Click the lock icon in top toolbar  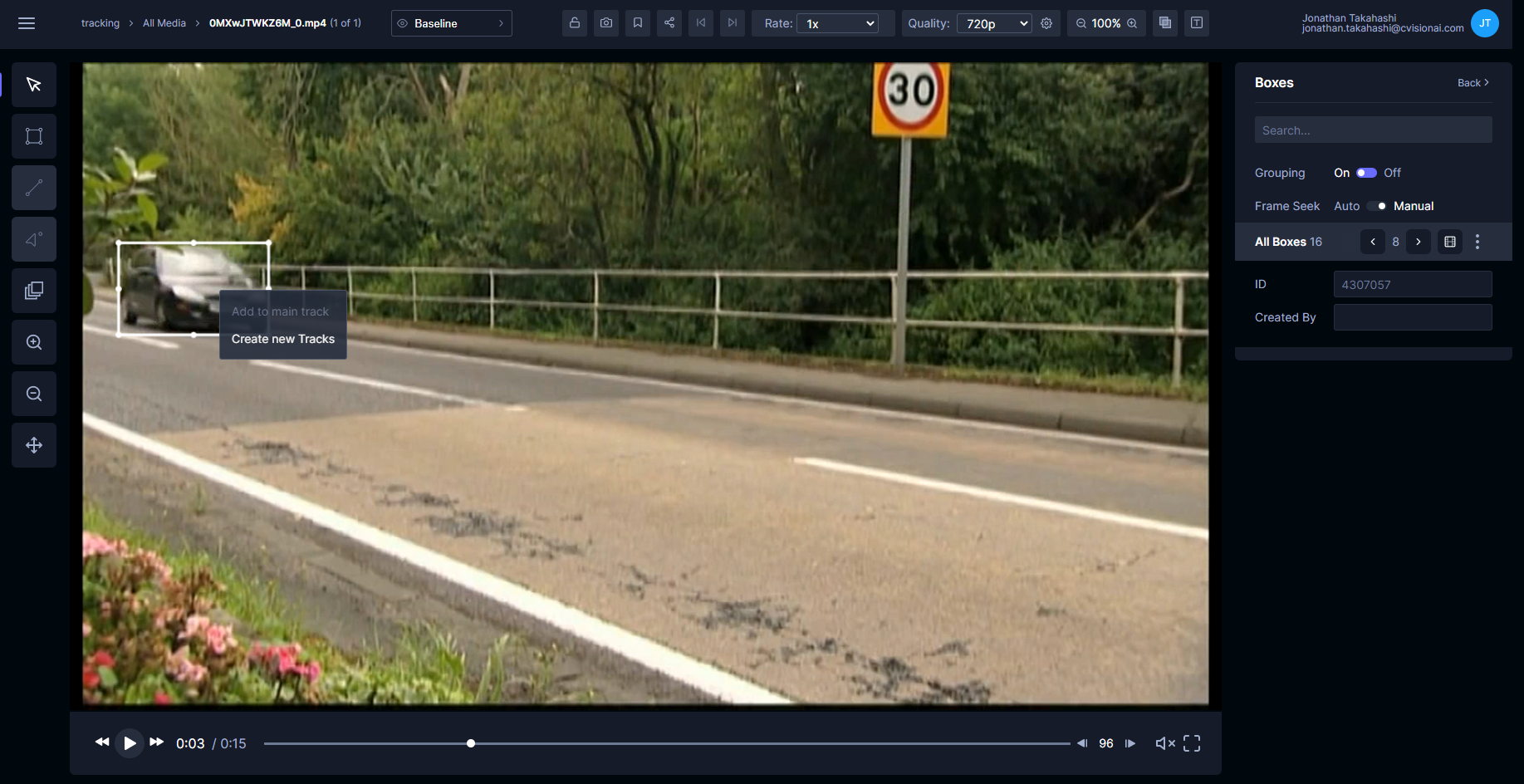(x=575, y=23)
